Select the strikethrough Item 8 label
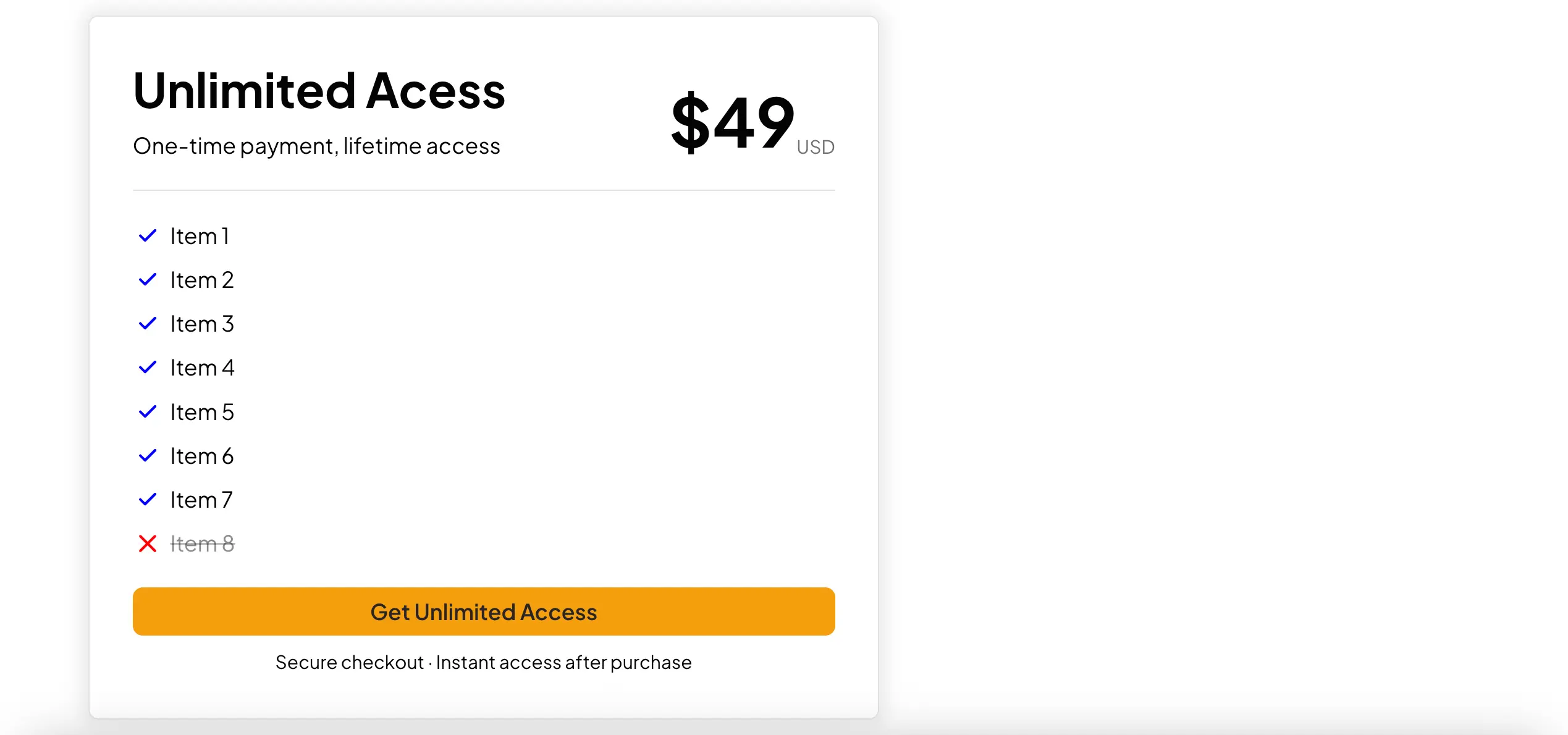Image resolution: width=1568 pixels, height=735 pixels. point(203,544)
